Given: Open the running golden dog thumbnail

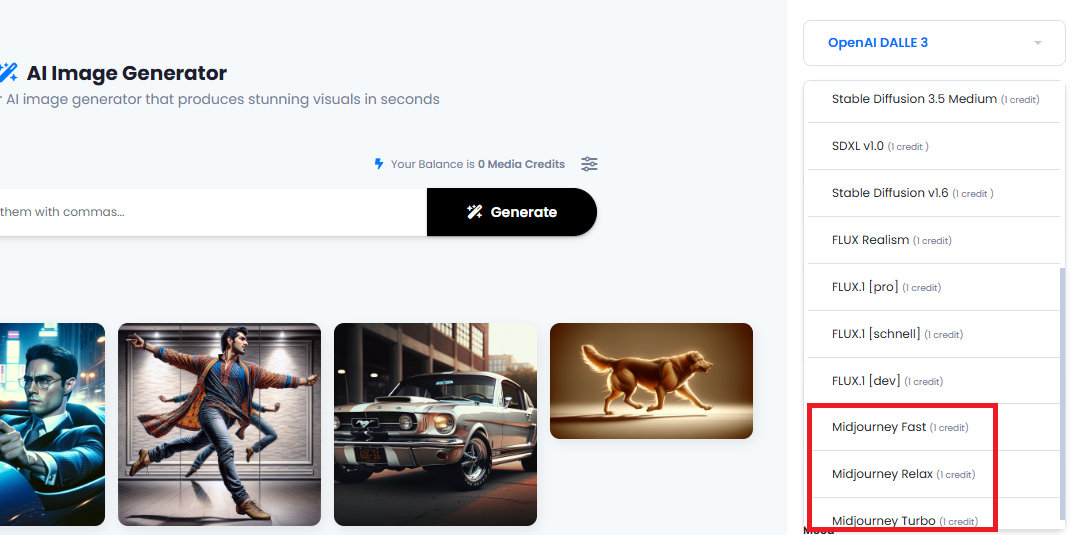Looking at the screenshot, I should (x=651, y=381).
